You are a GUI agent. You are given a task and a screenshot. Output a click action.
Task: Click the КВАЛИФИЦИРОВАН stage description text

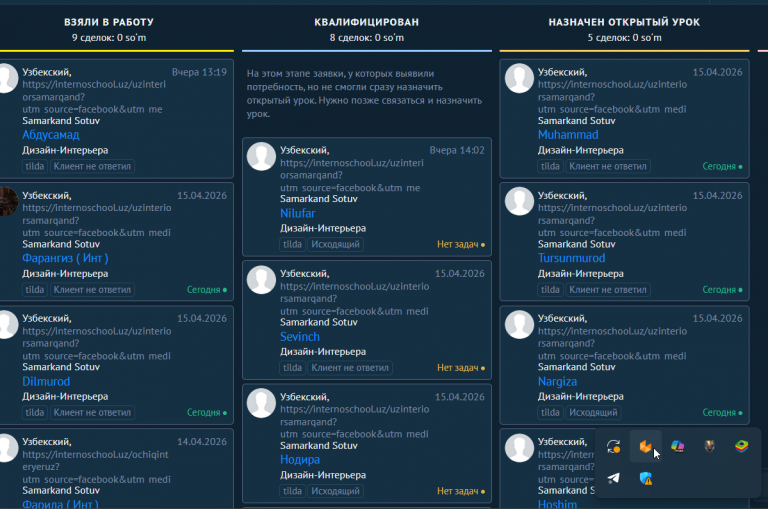pos(364,94)
